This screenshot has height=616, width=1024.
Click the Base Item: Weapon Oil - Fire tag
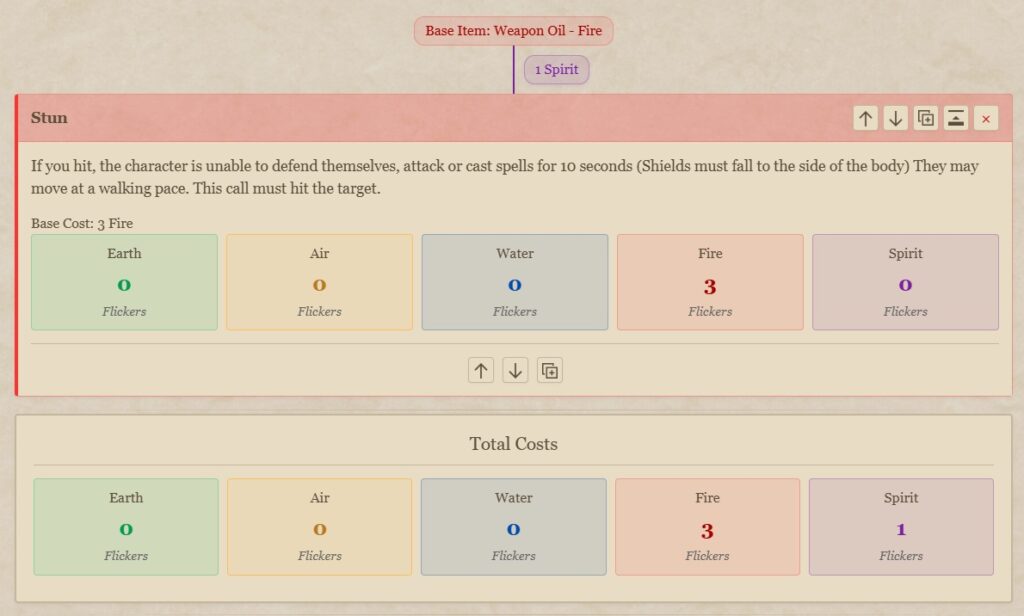pos(513,31)
